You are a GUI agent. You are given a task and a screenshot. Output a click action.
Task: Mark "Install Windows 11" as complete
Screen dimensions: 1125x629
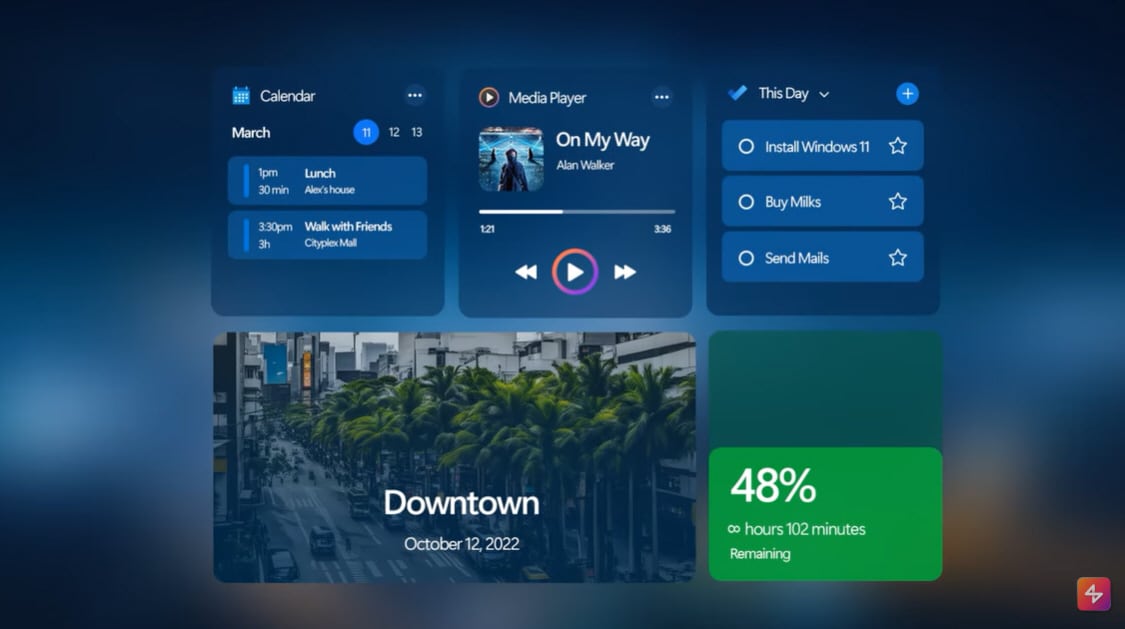coord(746,145)
